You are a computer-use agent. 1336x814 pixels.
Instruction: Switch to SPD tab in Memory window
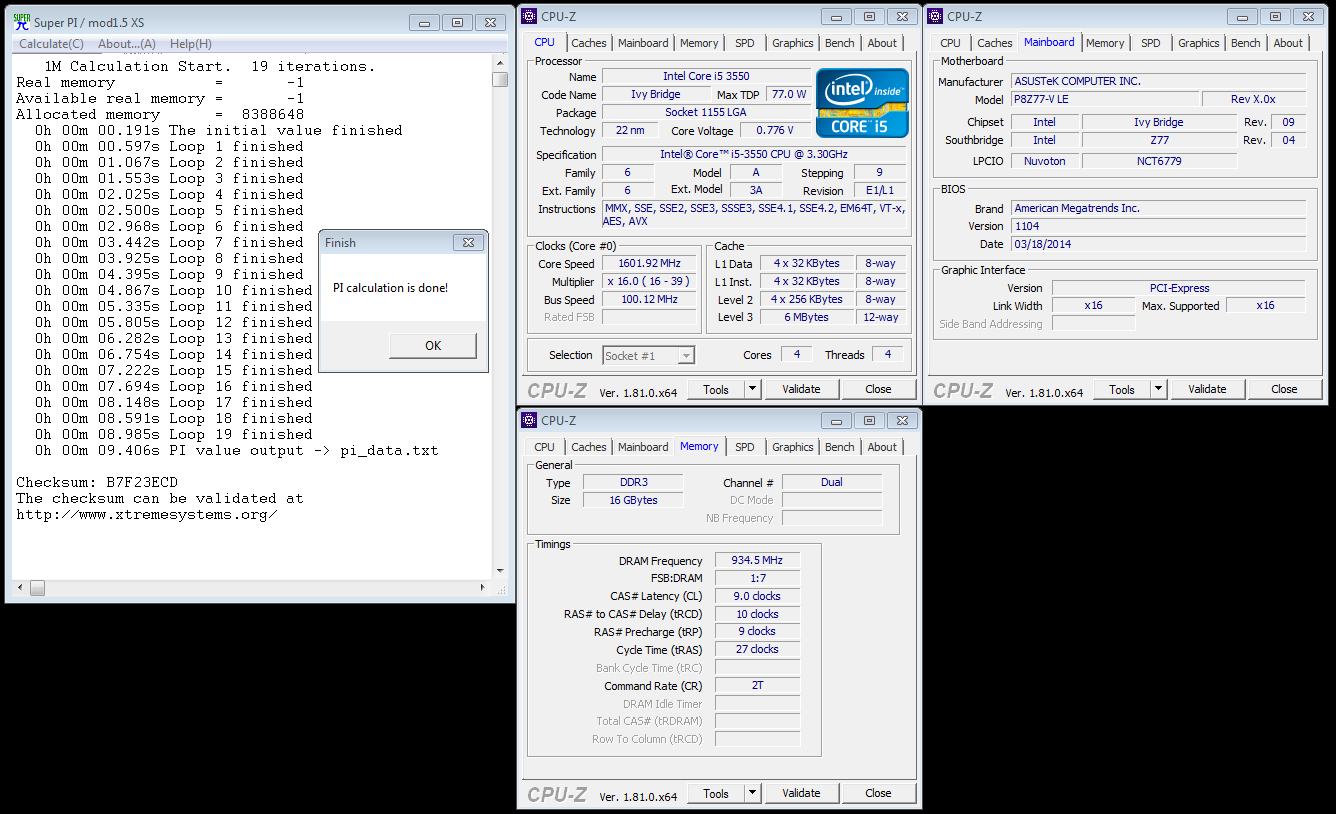745,447
